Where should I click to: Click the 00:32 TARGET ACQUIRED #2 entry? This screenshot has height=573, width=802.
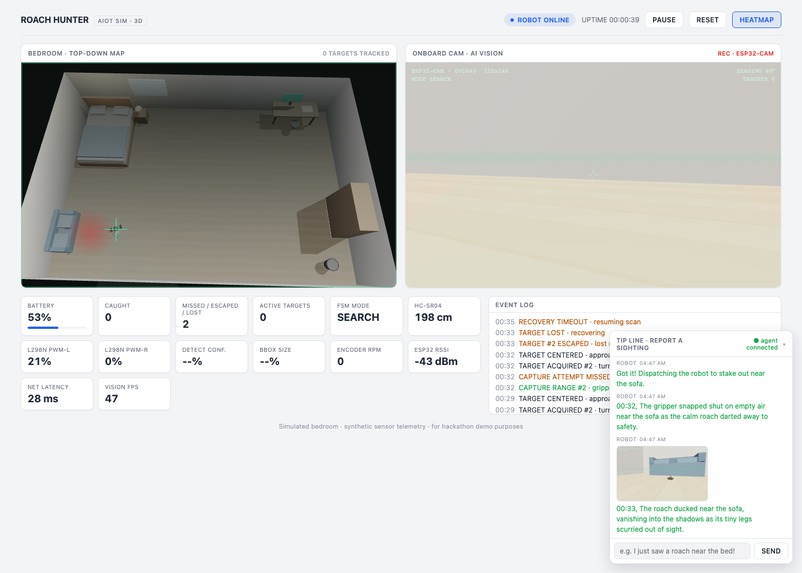[x=552, y=366]
